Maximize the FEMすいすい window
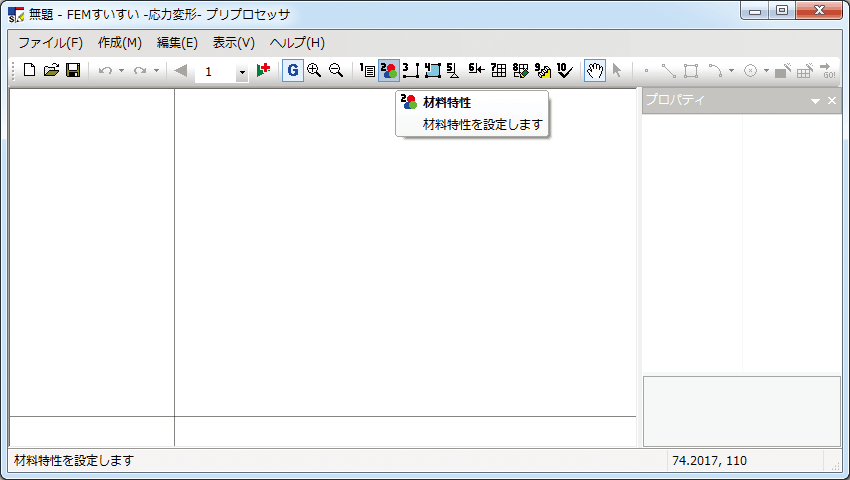The height and width of the screenshot is (480, 850). point(781,10)
